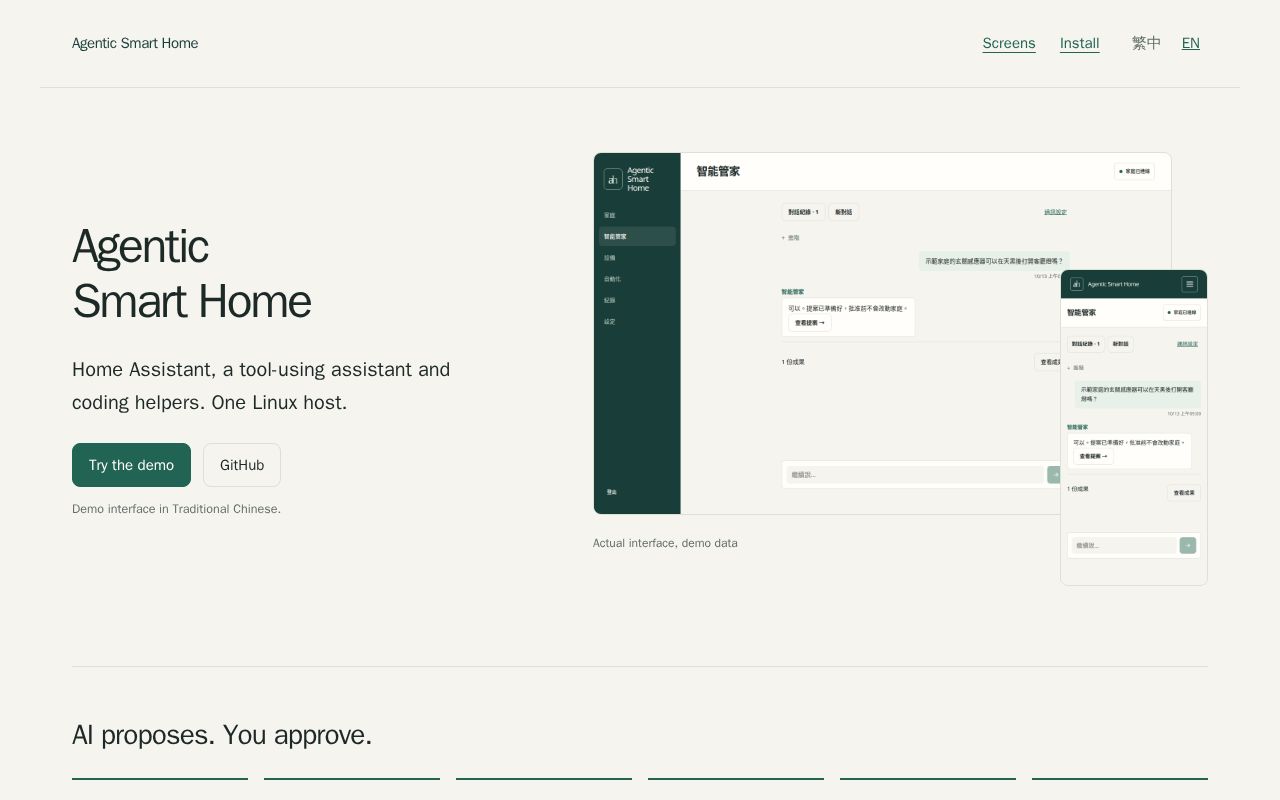This screenshot has height=800, width=1280.
Task: Click the send arrow in the mobile preview
Action: coord(1188,545)
